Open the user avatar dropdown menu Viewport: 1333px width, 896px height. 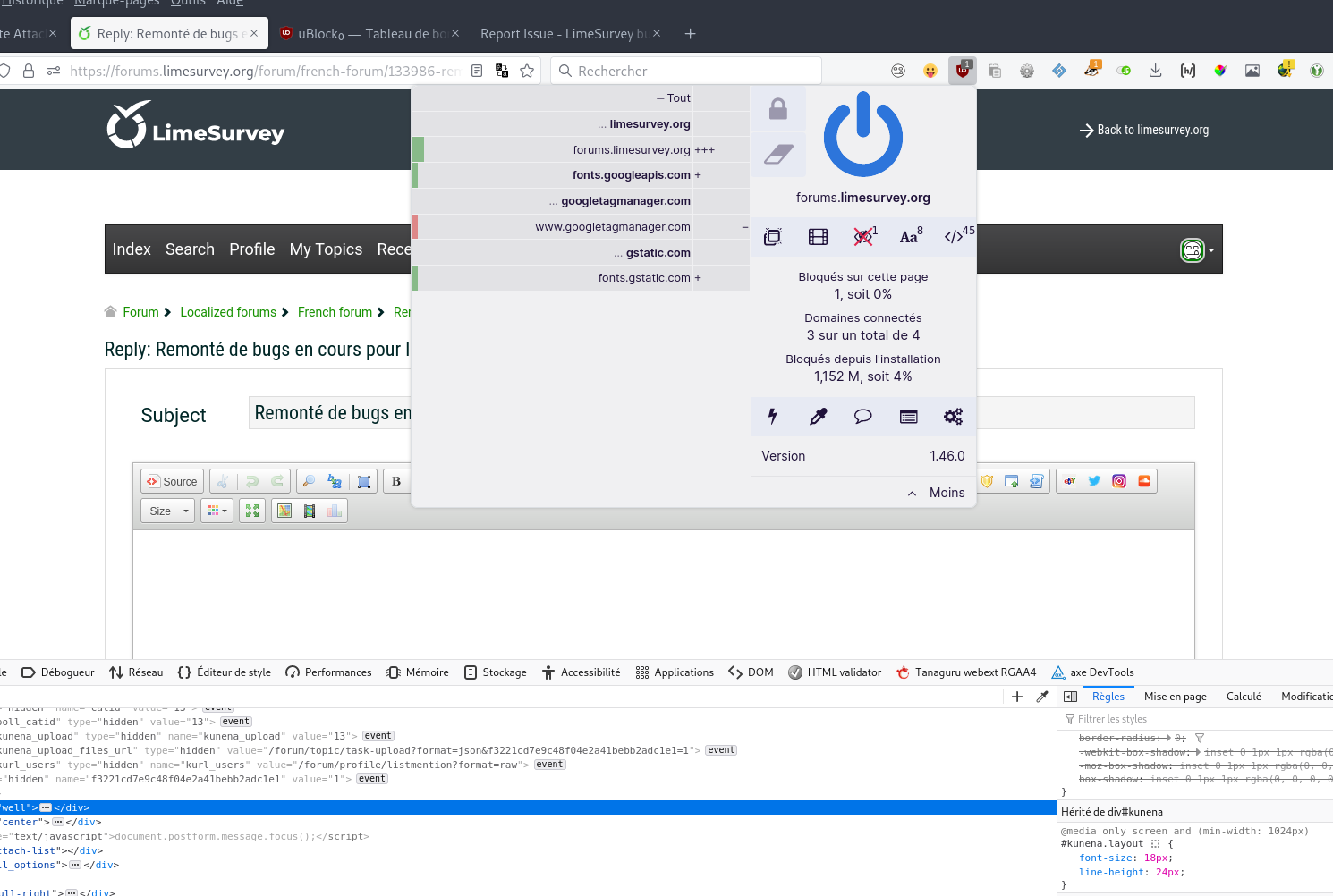(1197, 250)
